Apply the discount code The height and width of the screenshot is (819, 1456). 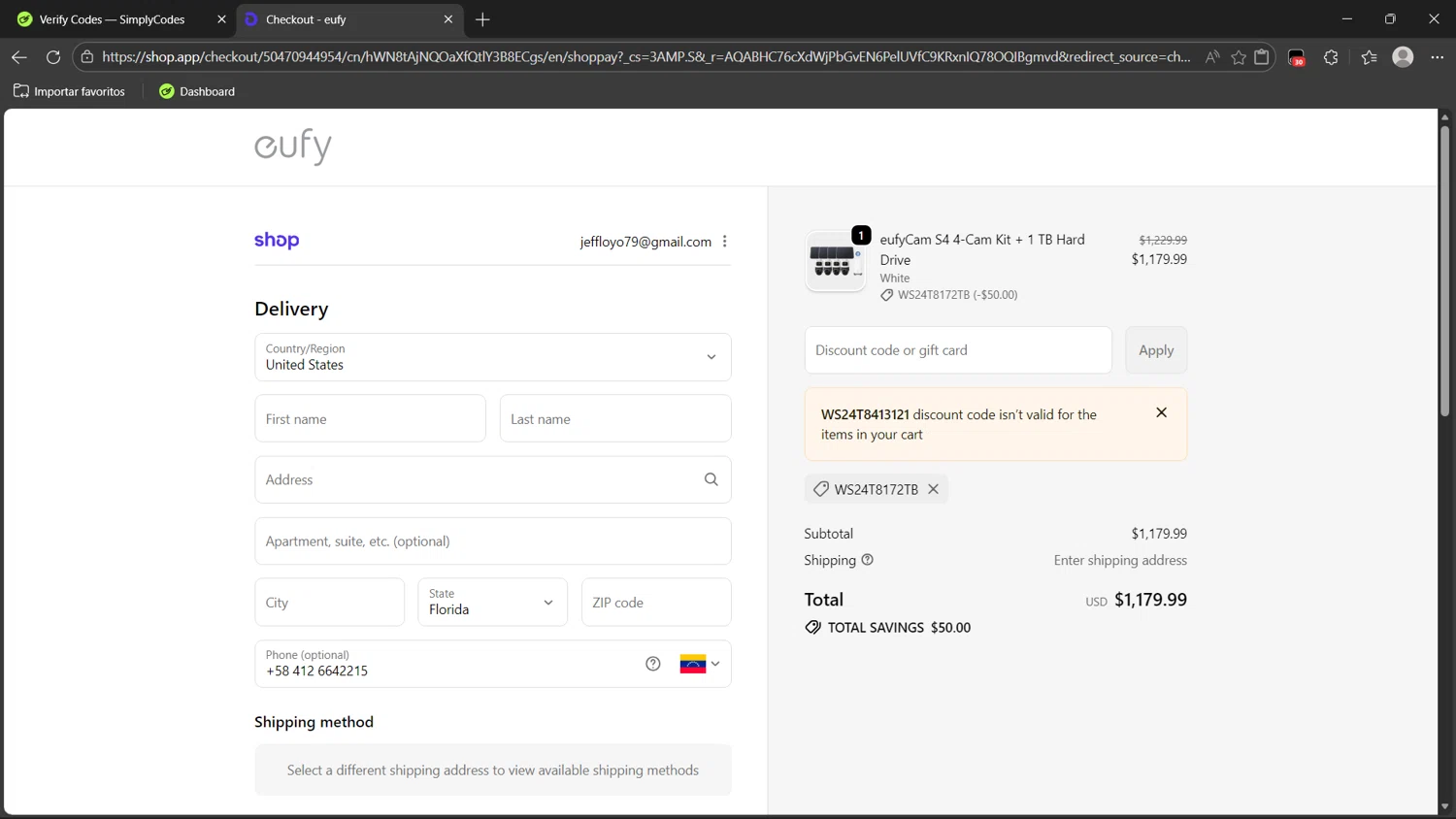tap(1156, 350)
